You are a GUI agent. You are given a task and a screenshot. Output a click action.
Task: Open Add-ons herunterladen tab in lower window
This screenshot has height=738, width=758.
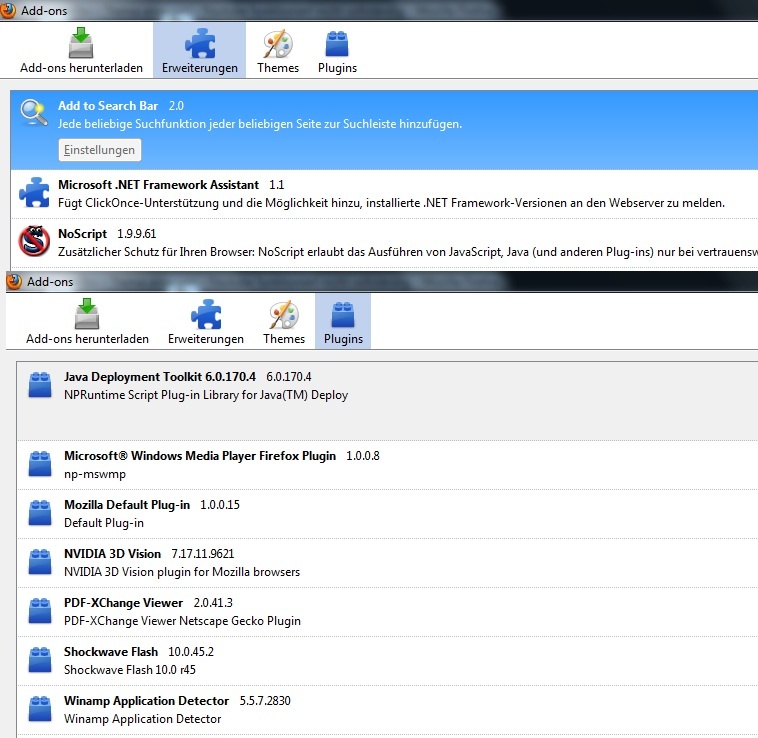pyautogui.click(x=87, y=321)
